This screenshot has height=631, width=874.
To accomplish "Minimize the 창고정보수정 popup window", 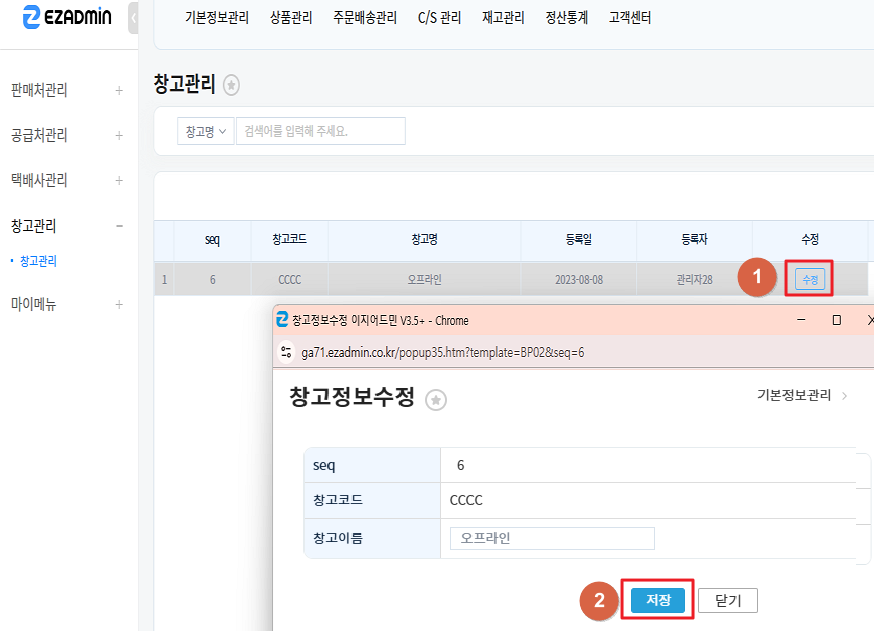I will point(801,320).
